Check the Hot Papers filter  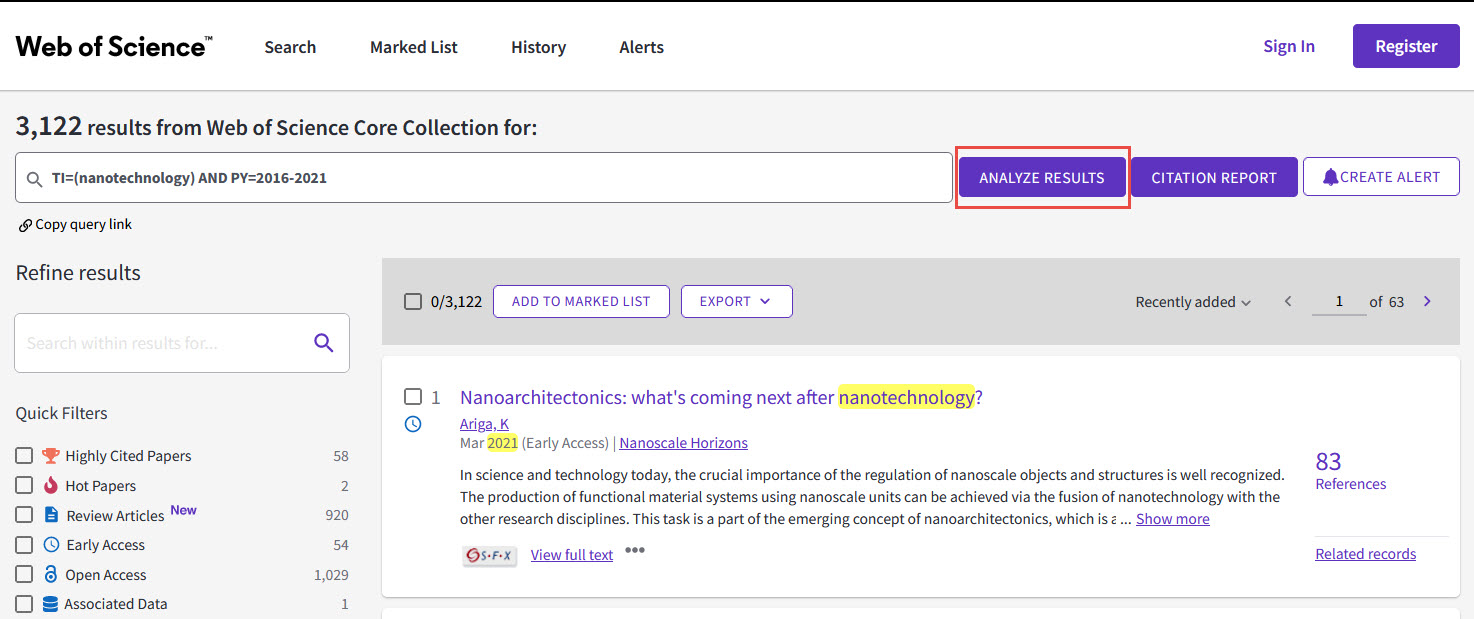[24, 486]
